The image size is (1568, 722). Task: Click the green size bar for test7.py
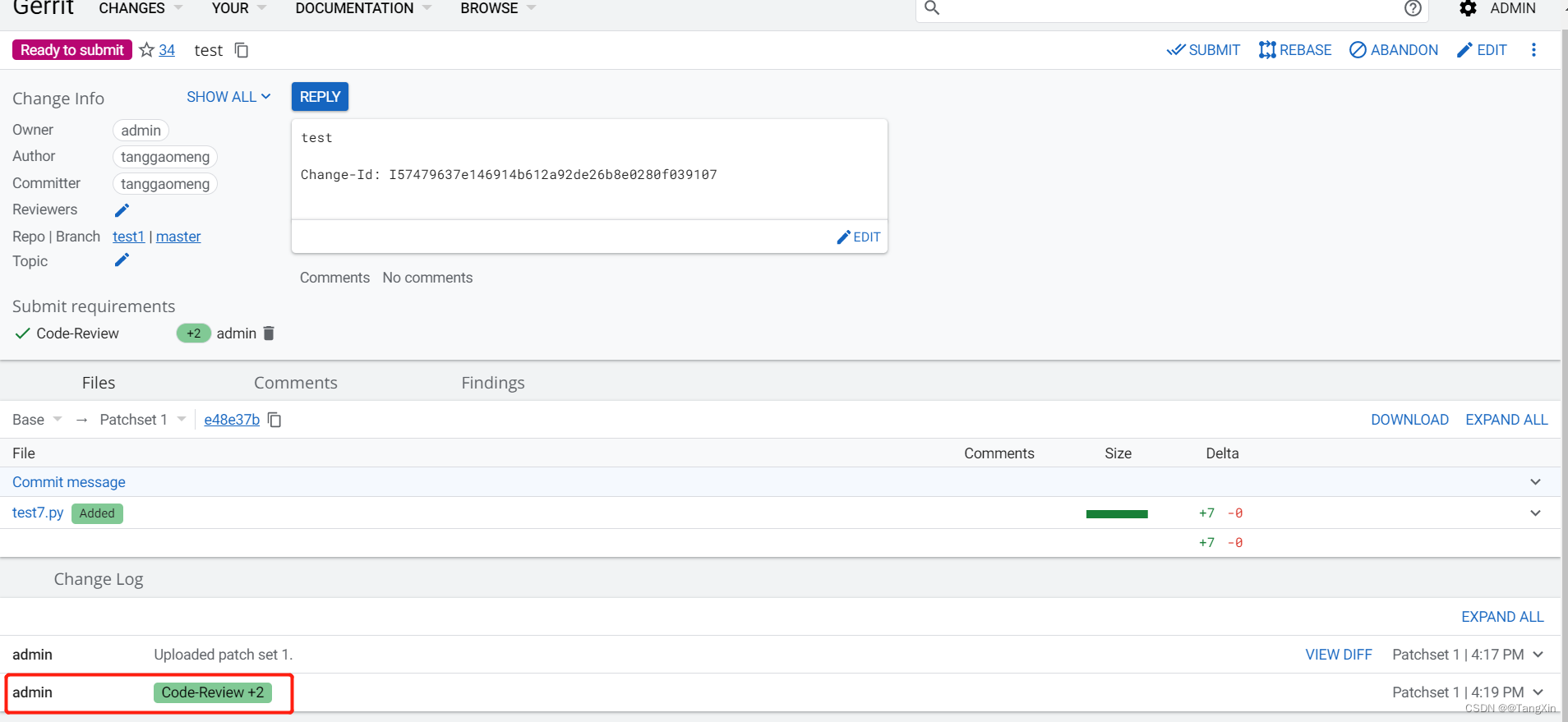1117,514
